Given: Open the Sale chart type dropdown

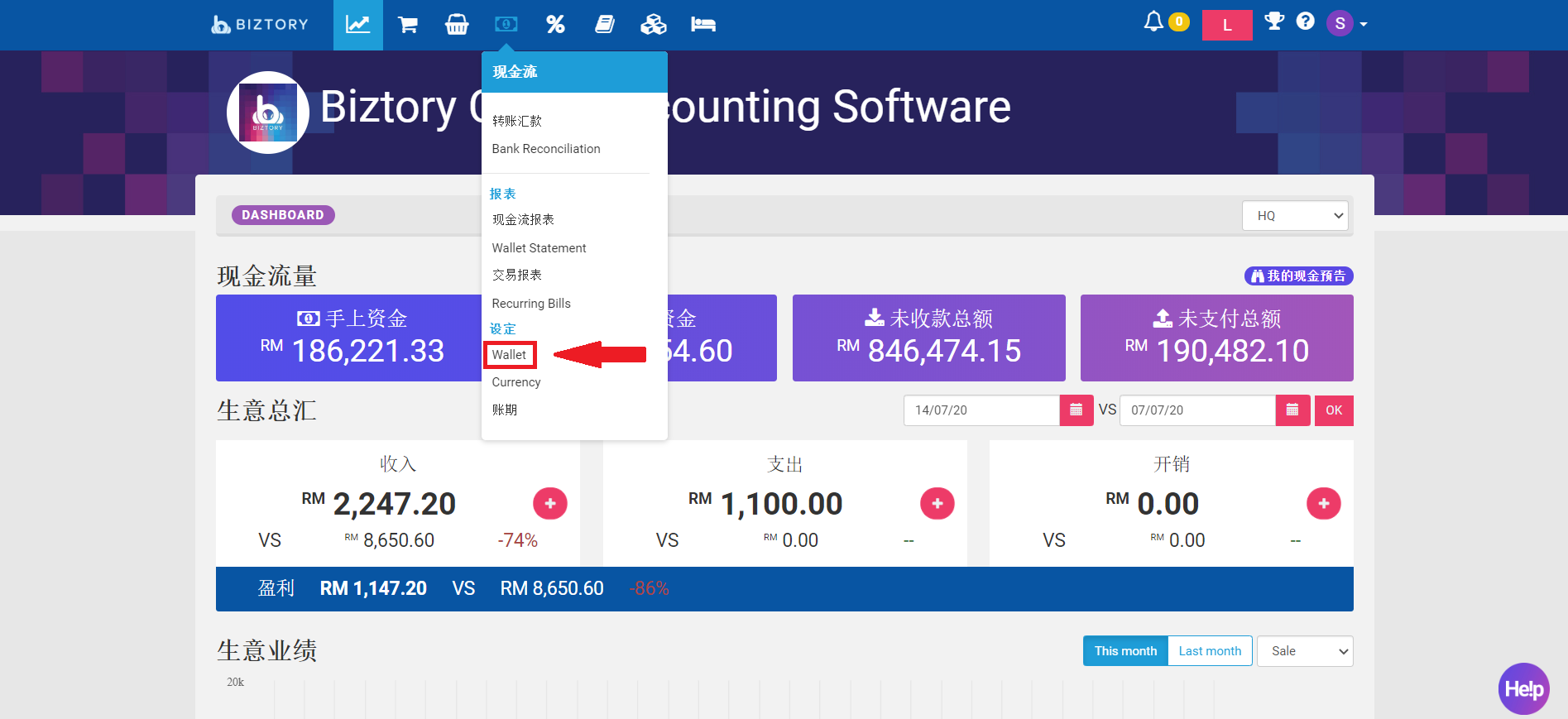Looking at the screenshot, I should pos(1305,651).
